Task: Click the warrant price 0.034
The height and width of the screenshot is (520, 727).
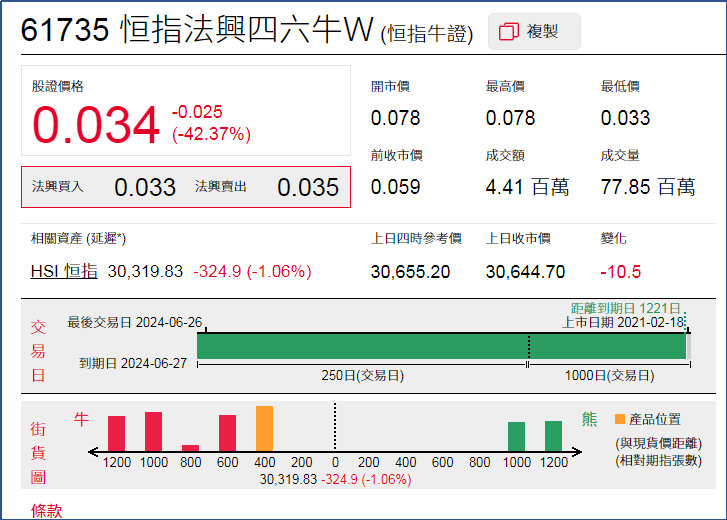Action: tap(96, 124)
